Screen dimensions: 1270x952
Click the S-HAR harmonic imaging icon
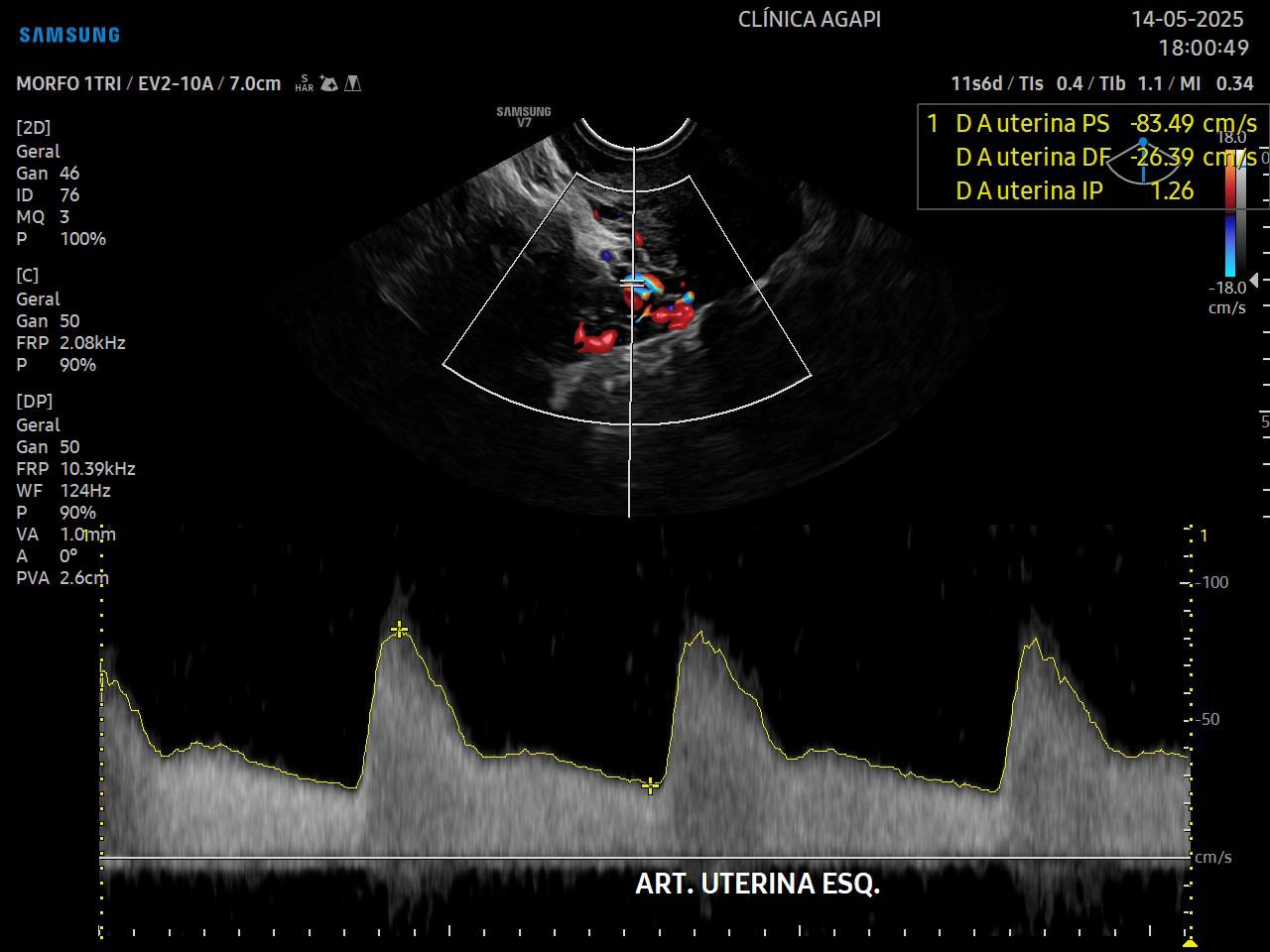304,84
